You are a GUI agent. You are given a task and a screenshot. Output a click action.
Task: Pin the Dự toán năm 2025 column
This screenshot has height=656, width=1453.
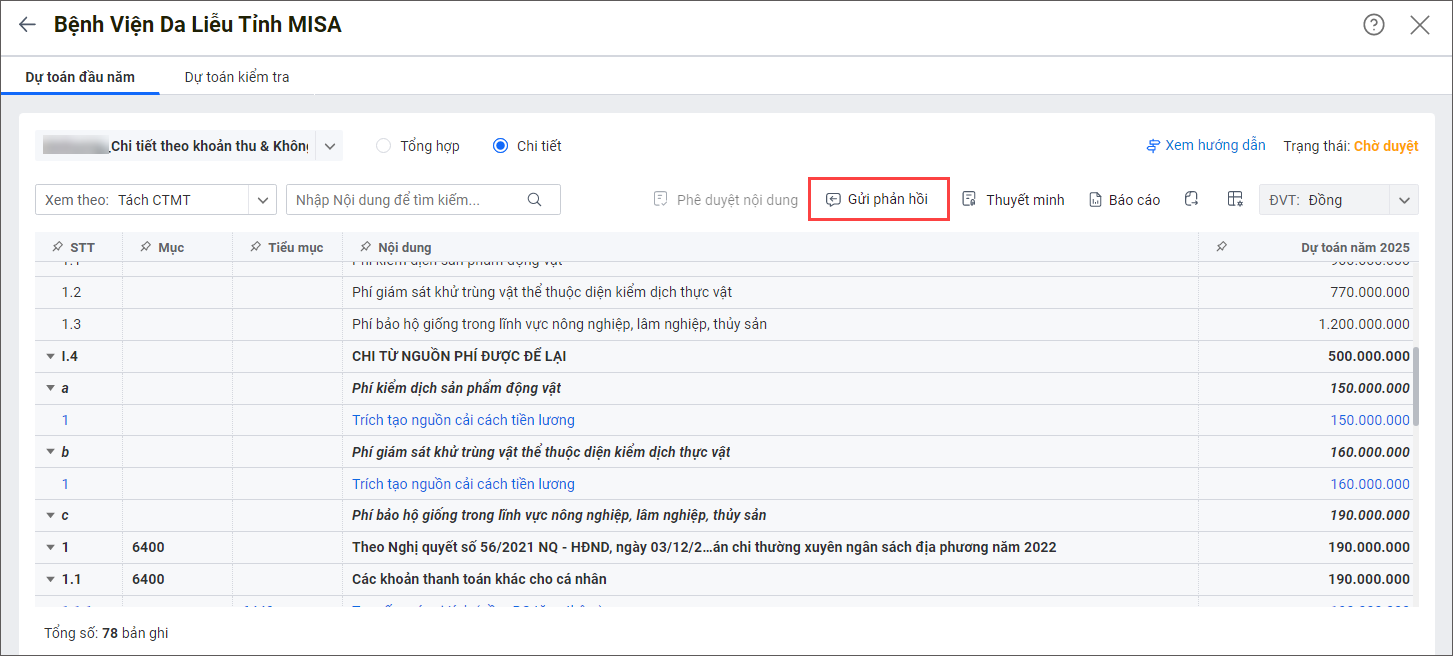(1221, 247)
